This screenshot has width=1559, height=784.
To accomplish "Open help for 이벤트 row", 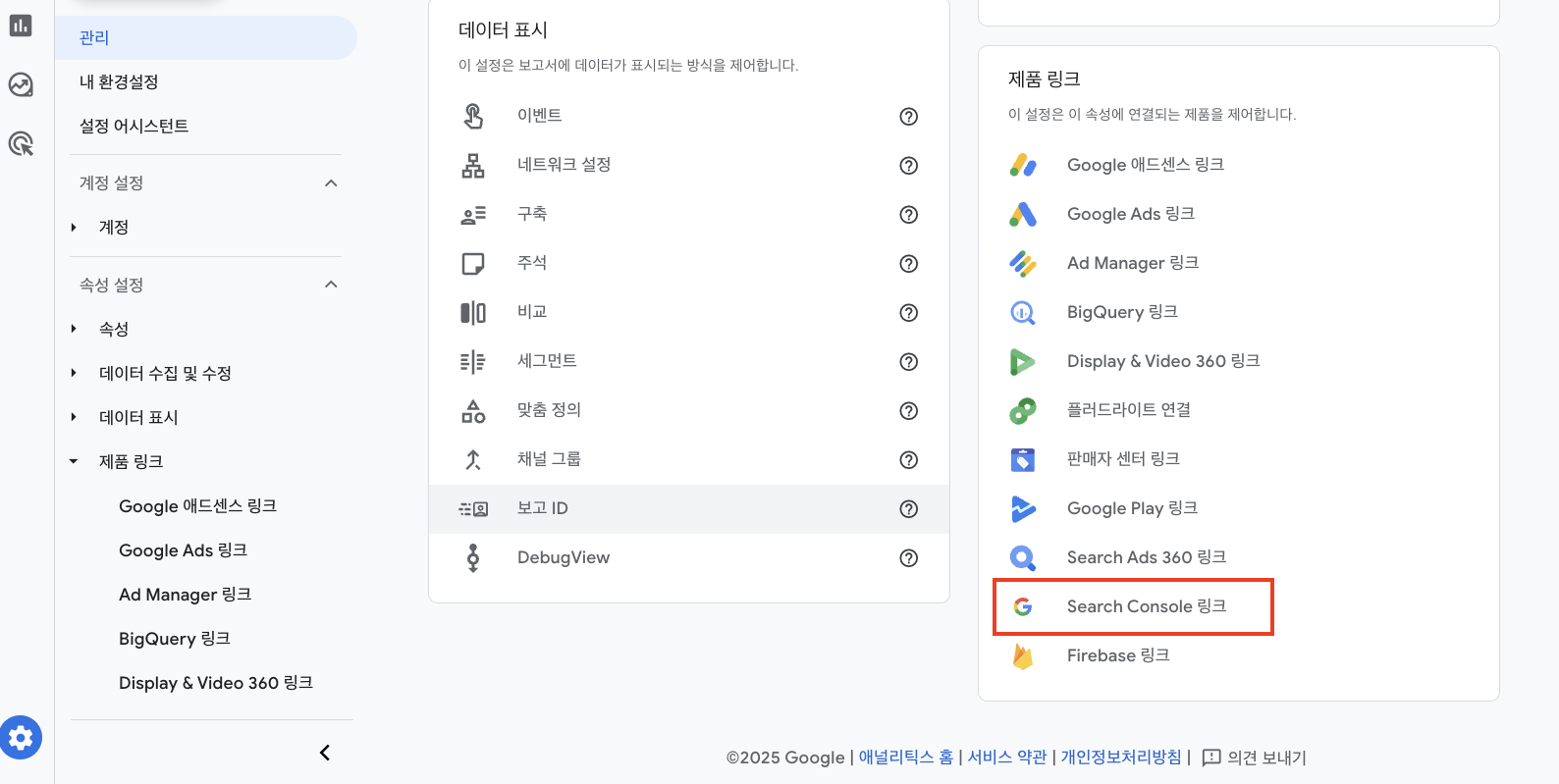I will pyautogui.click(x=909, y=116).
